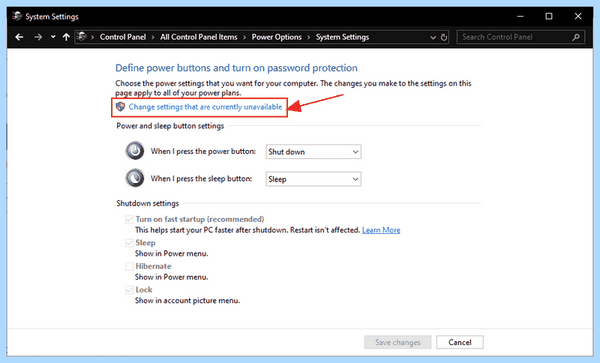
Task: Click the UAC shield icon
Action: [x=121, y=107]
